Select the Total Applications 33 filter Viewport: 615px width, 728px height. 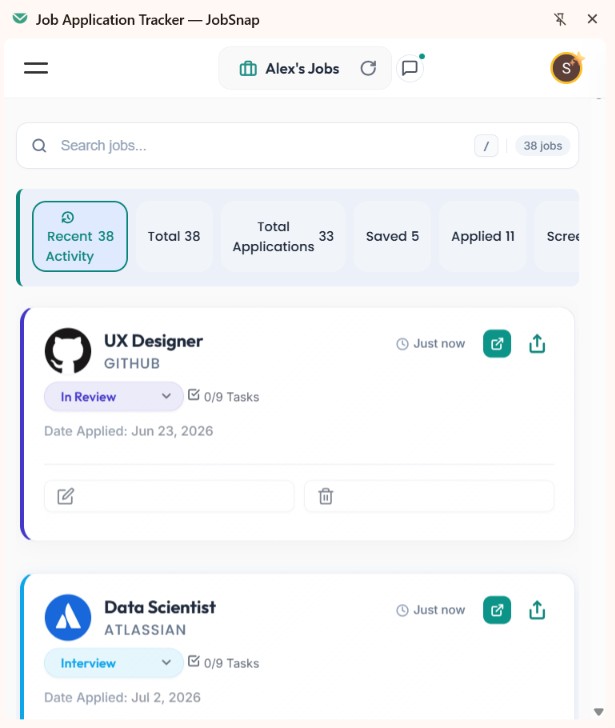tap(283, 236)
